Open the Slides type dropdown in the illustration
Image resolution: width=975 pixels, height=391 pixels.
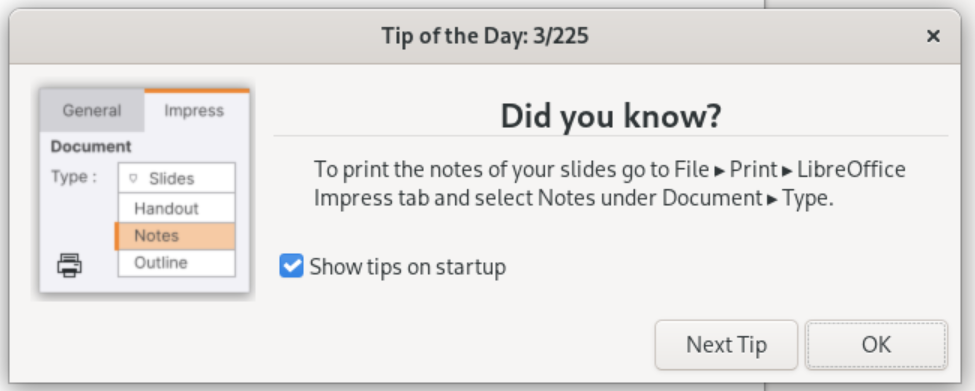[x=177, y=178]
